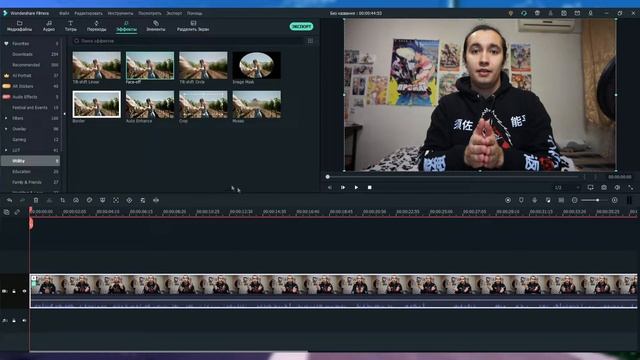Expand the Overlay category arrow

[x=6, y=129]
